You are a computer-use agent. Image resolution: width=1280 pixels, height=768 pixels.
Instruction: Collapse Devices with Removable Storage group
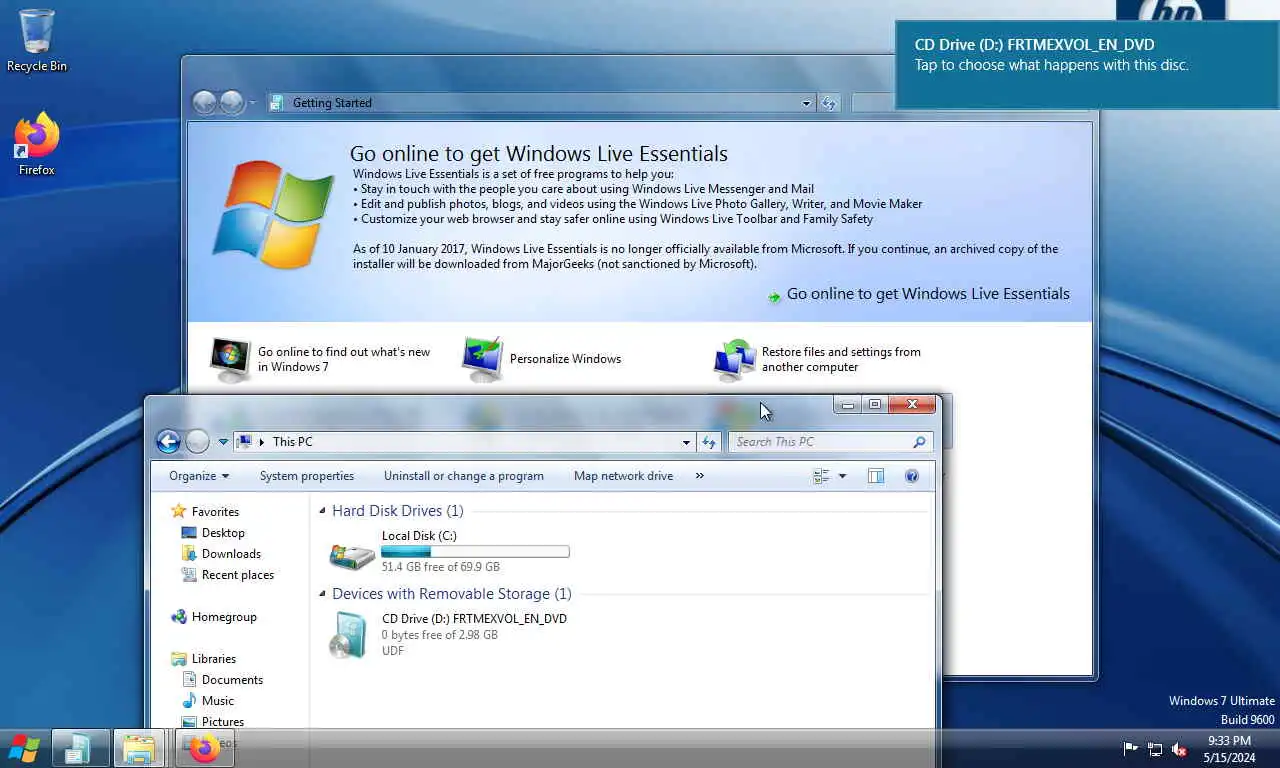322,594
